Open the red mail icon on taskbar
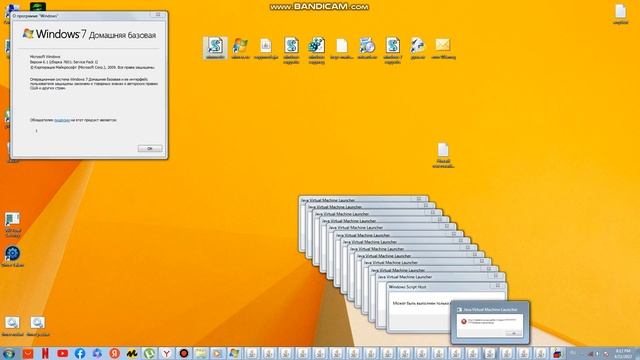The width and height of the screenshot is (640, 360). pyautogui.click(x=28, y=353)
